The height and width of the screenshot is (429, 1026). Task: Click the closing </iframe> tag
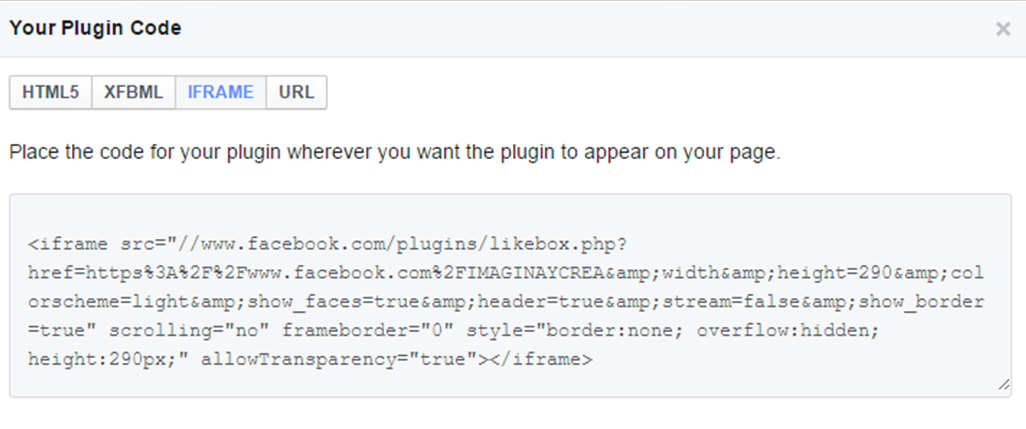point(540,359)
